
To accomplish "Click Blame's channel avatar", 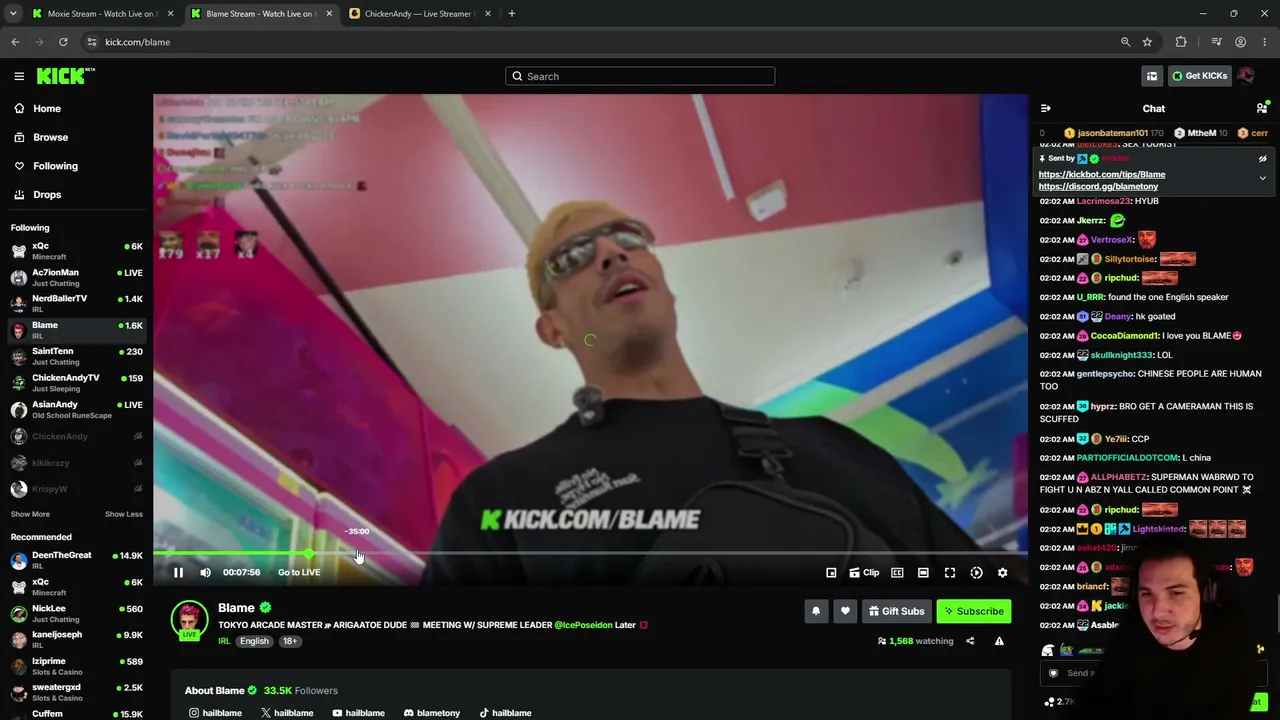I will click(x=189, y=620).
